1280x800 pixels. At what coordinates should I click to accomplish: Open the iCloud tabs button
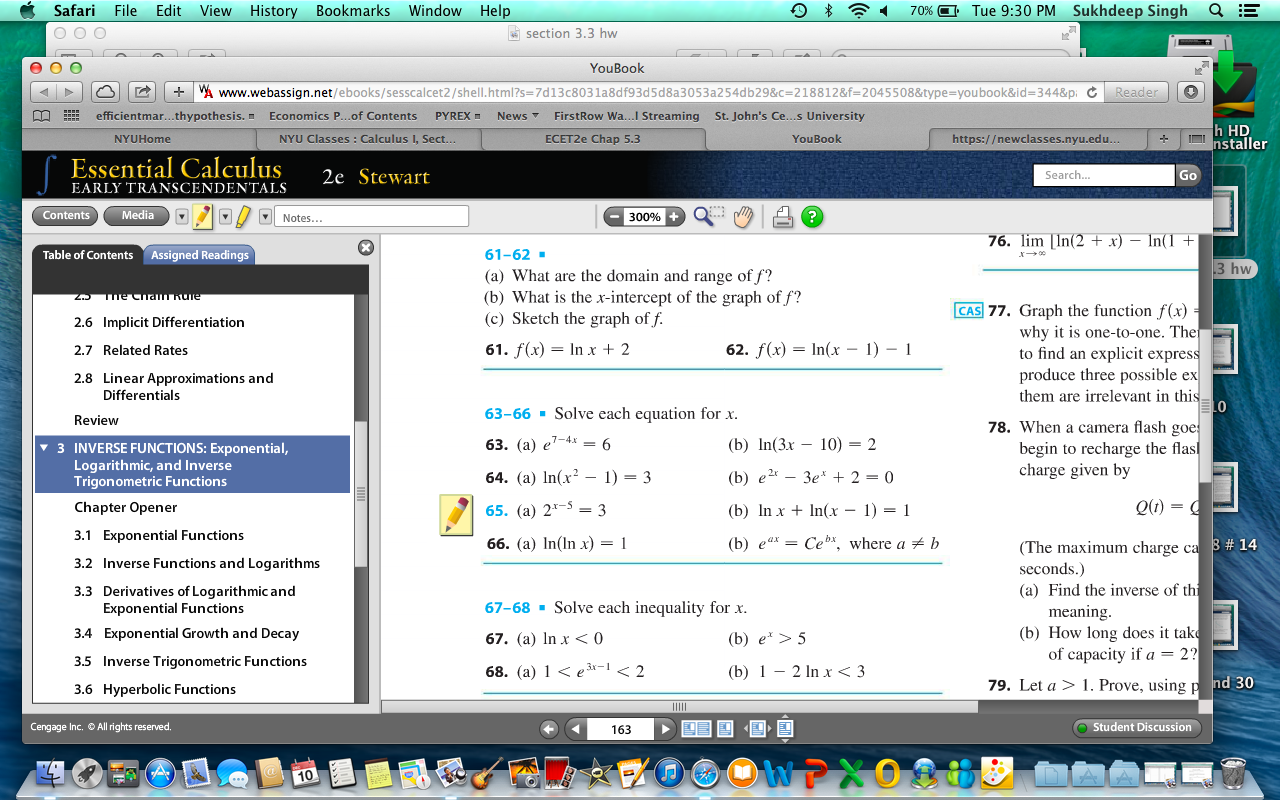point(106,92)
